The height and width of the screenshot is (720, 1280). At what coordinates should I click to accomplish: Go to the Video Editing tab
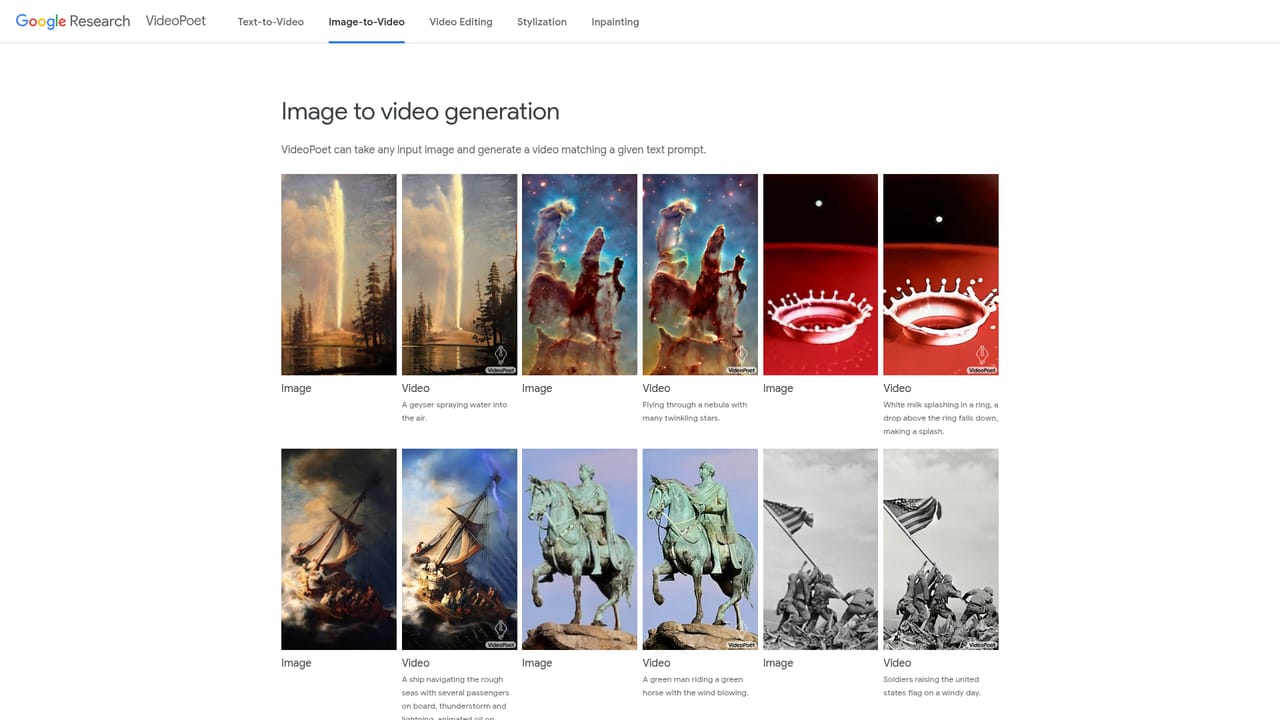click(461, 22)
